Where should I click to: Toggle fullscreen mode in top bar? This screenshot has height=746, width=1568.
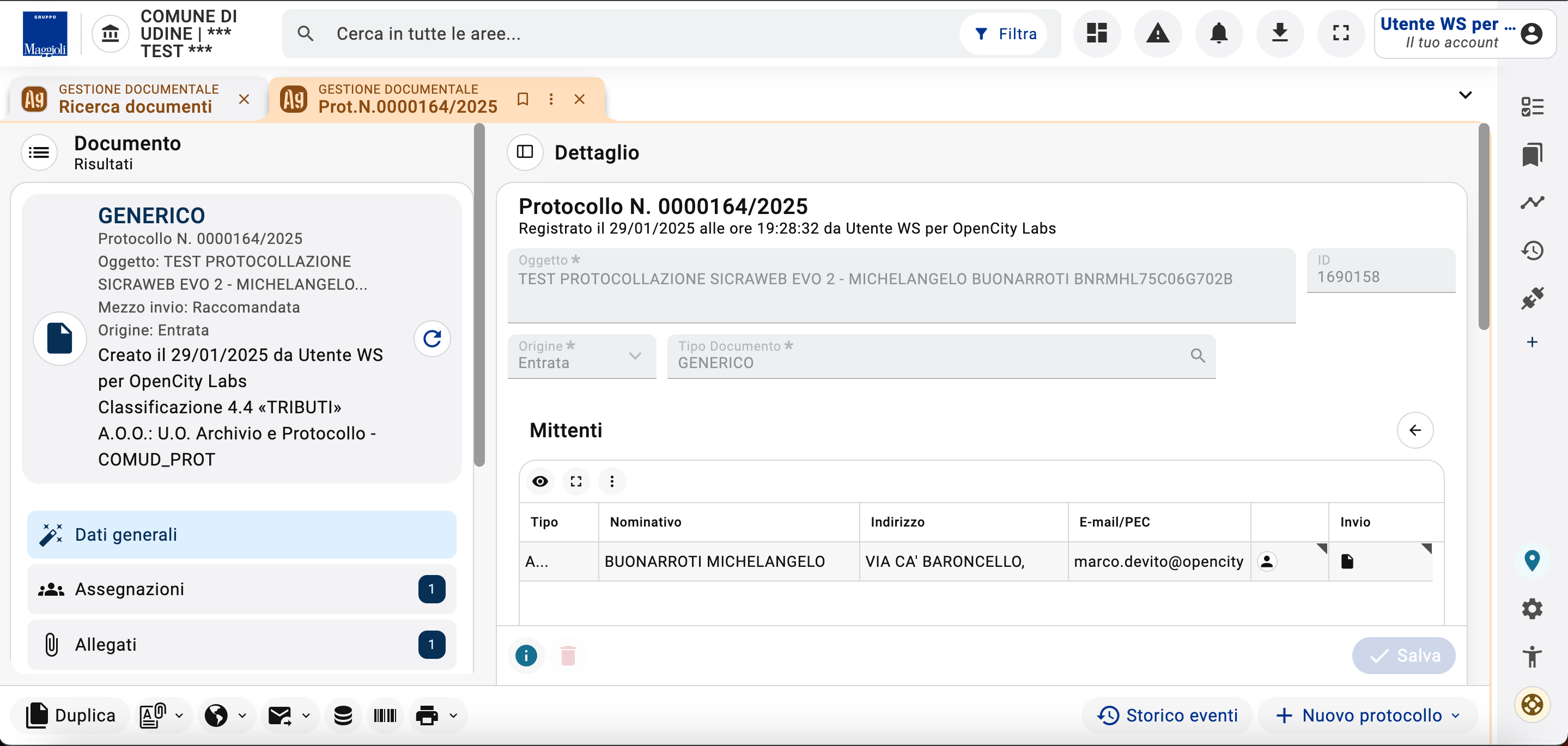[x=1340, y=33]
